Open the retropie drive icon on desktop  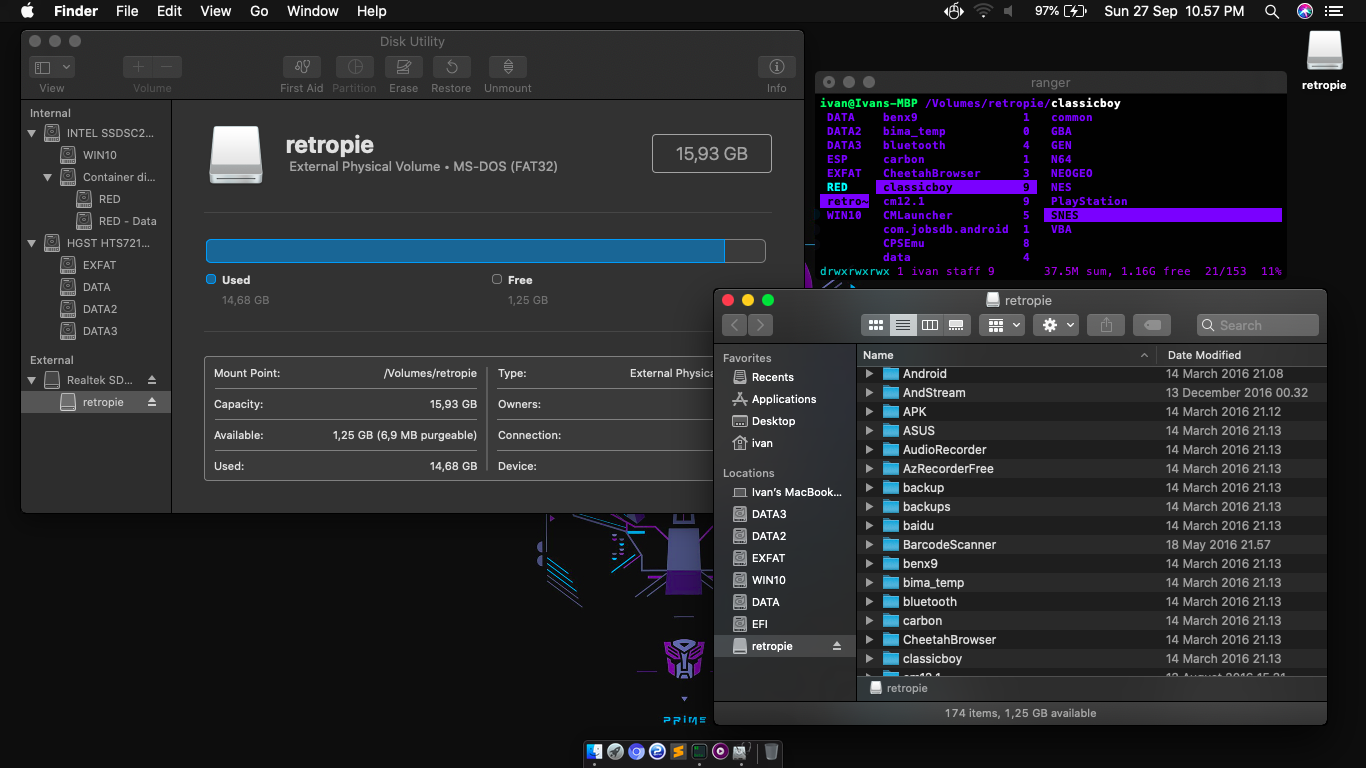(x=1324, y=60)
